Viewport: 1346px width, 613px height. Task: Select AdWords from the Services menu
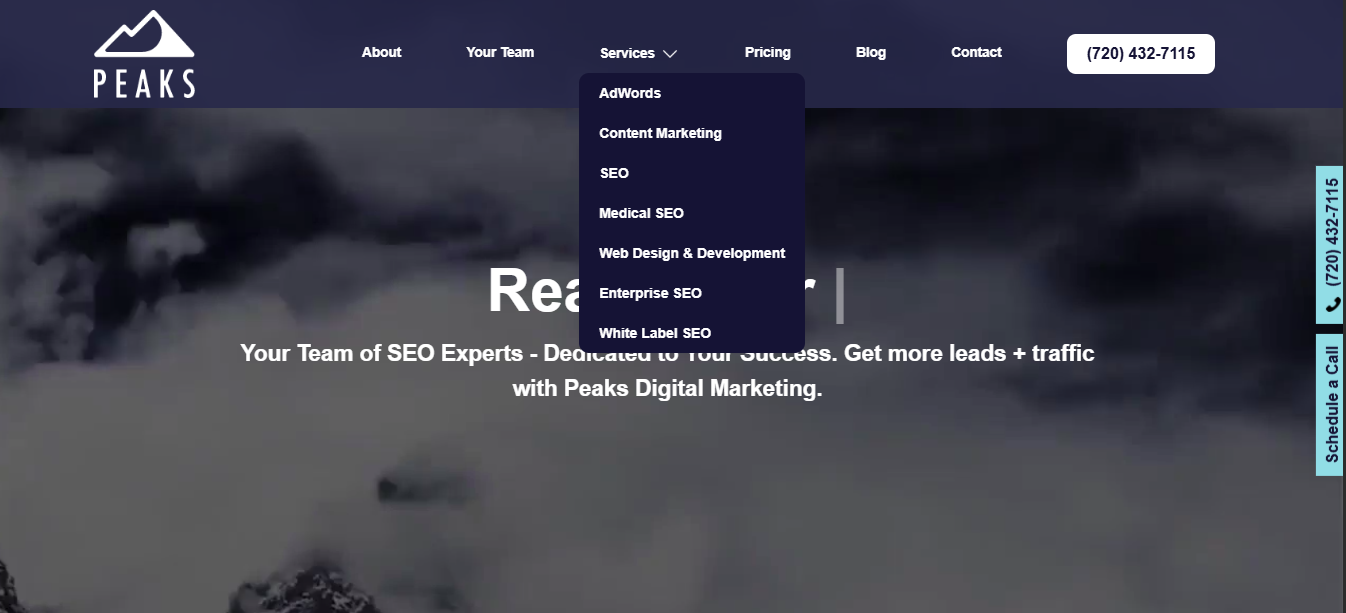click(629, 93)
